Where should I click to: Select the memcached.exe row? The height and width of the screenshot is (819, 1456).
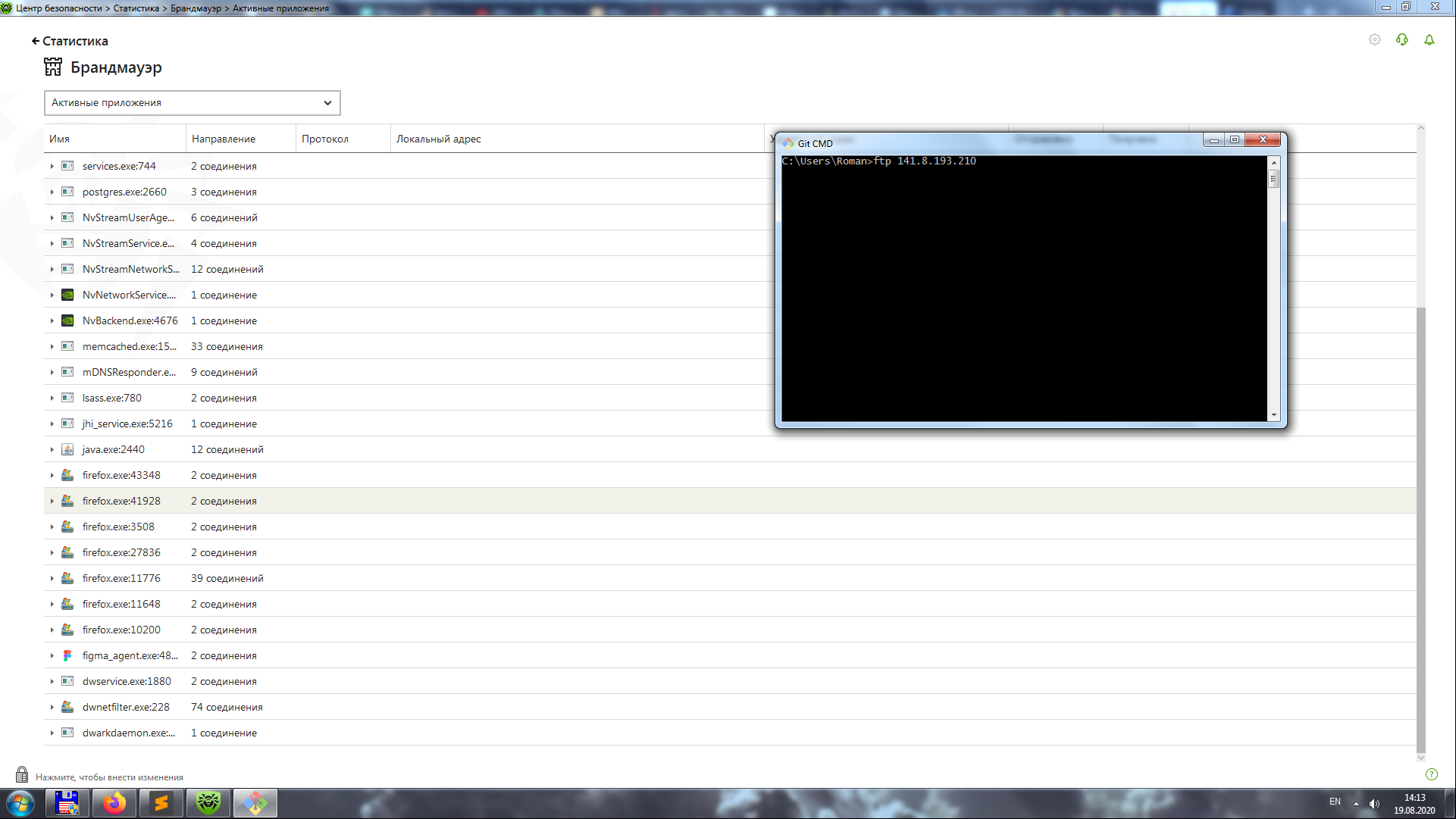130,347
